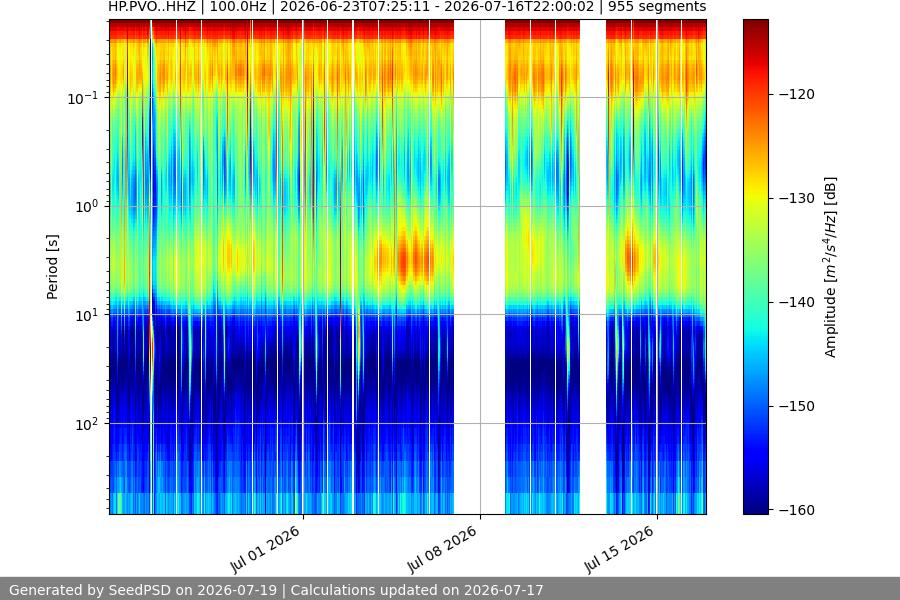Screen dimensions: 900x600
Task: Click the dark red top of the colorbar
Action: [755, 28]
